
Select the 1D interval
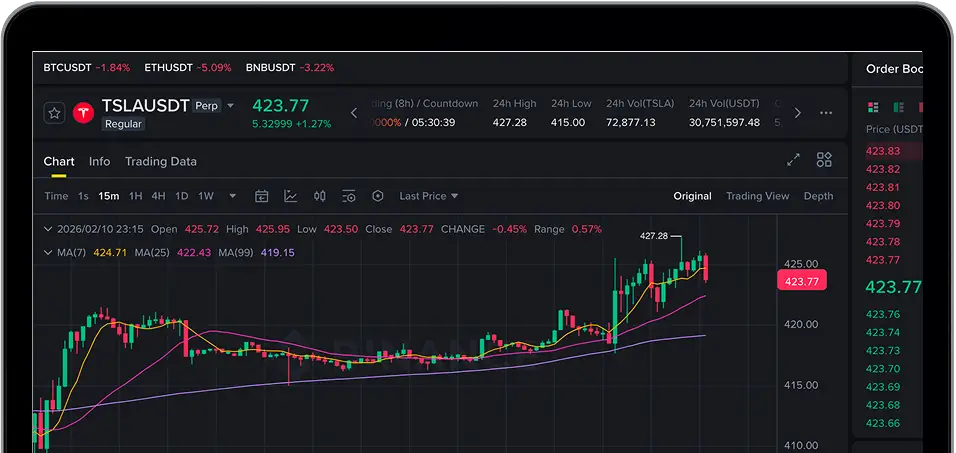coord(182,196)
